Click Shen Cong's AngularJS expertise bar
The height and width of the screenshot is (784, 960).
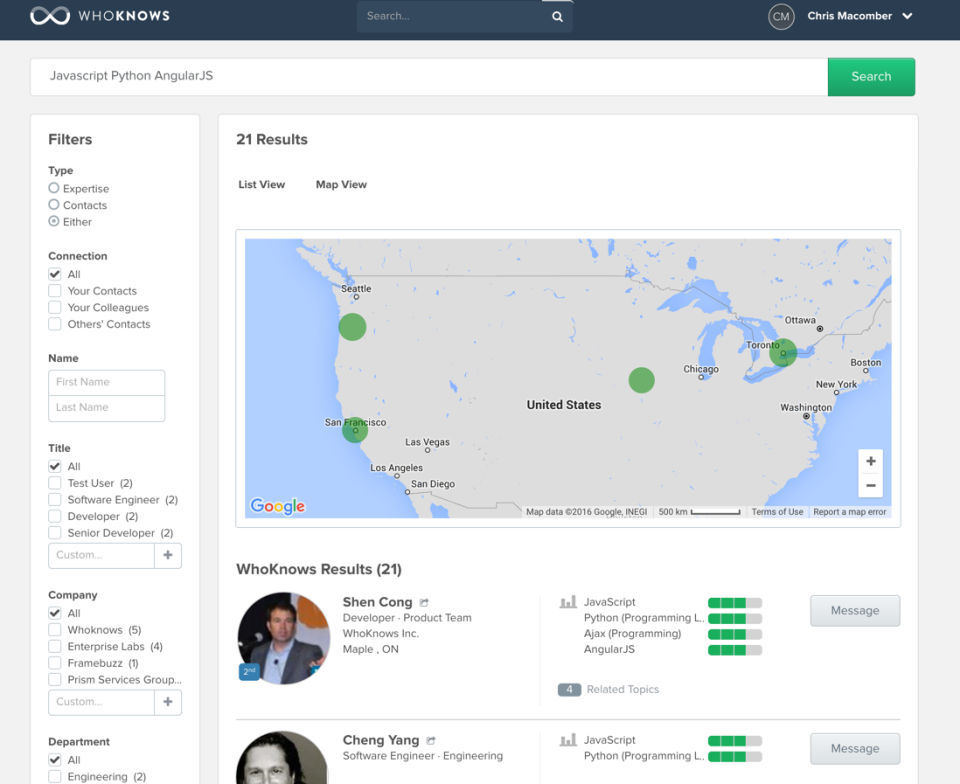pyautogui.click(x=735, y=650)
